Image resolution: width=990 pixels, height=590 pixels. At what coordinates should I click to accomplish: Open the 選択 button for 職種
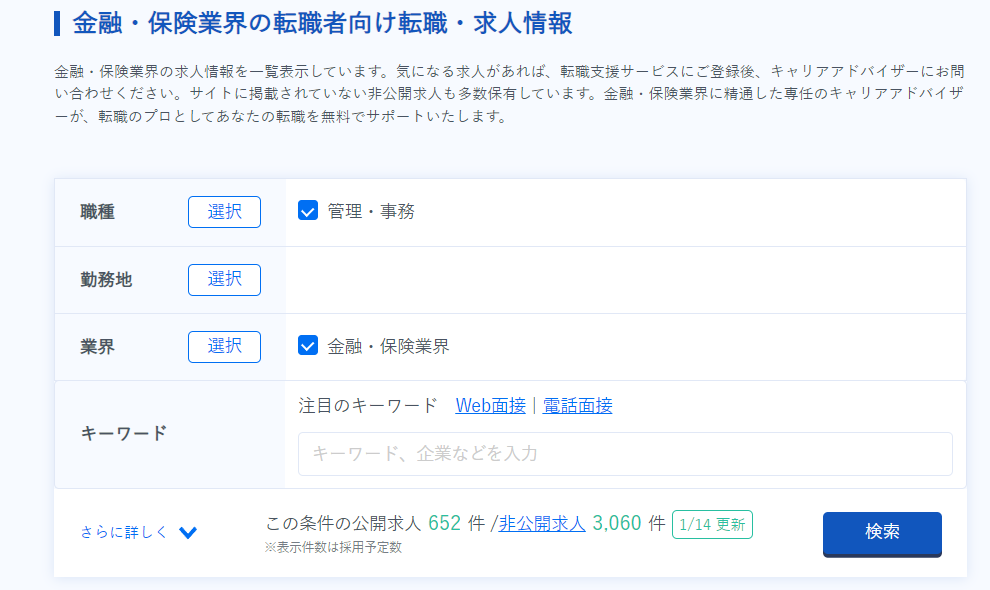[x=224, y=212]
